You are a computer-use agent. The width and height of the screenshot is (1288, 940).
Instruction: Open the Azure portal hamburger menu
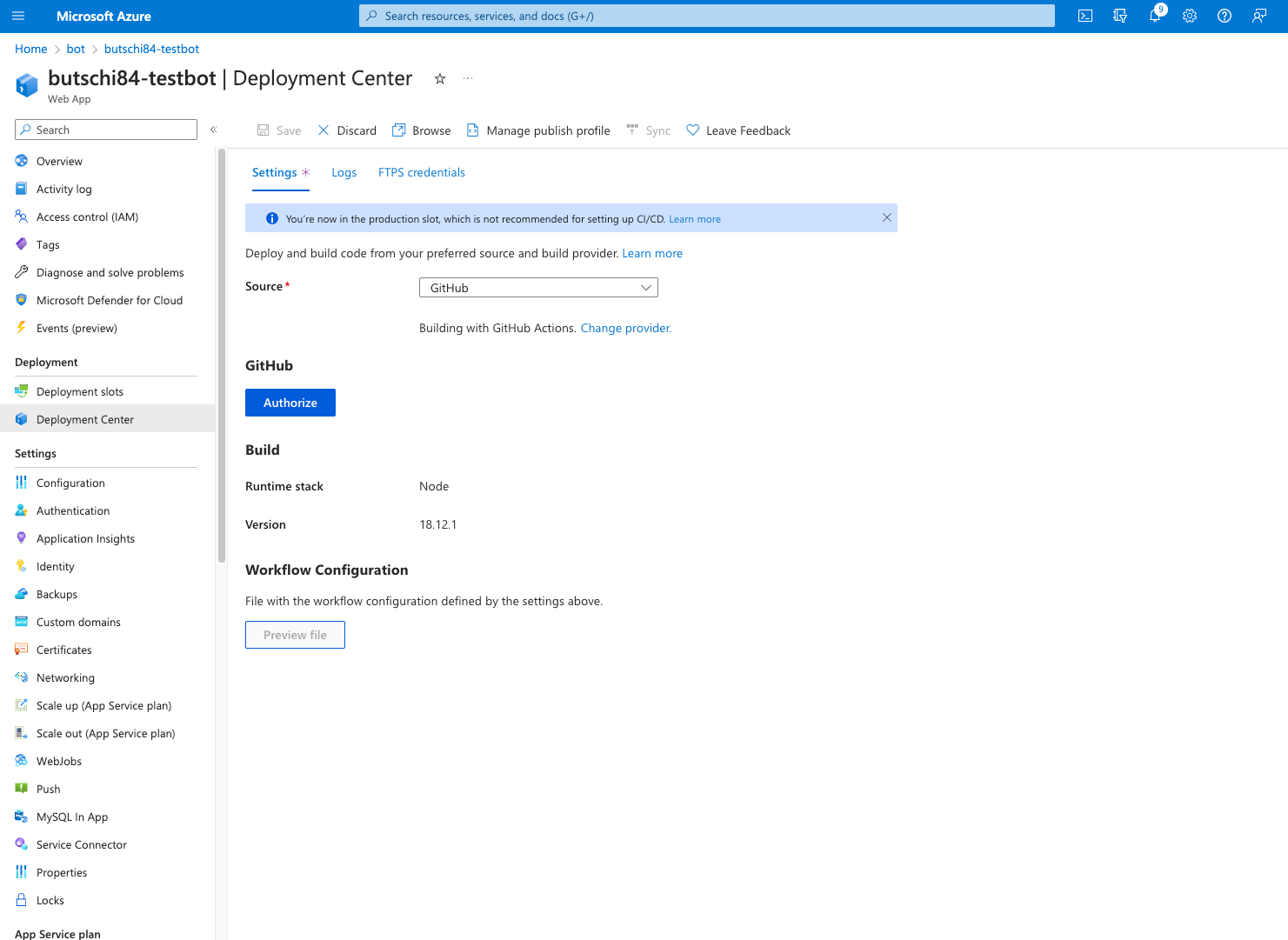point(18,16)
